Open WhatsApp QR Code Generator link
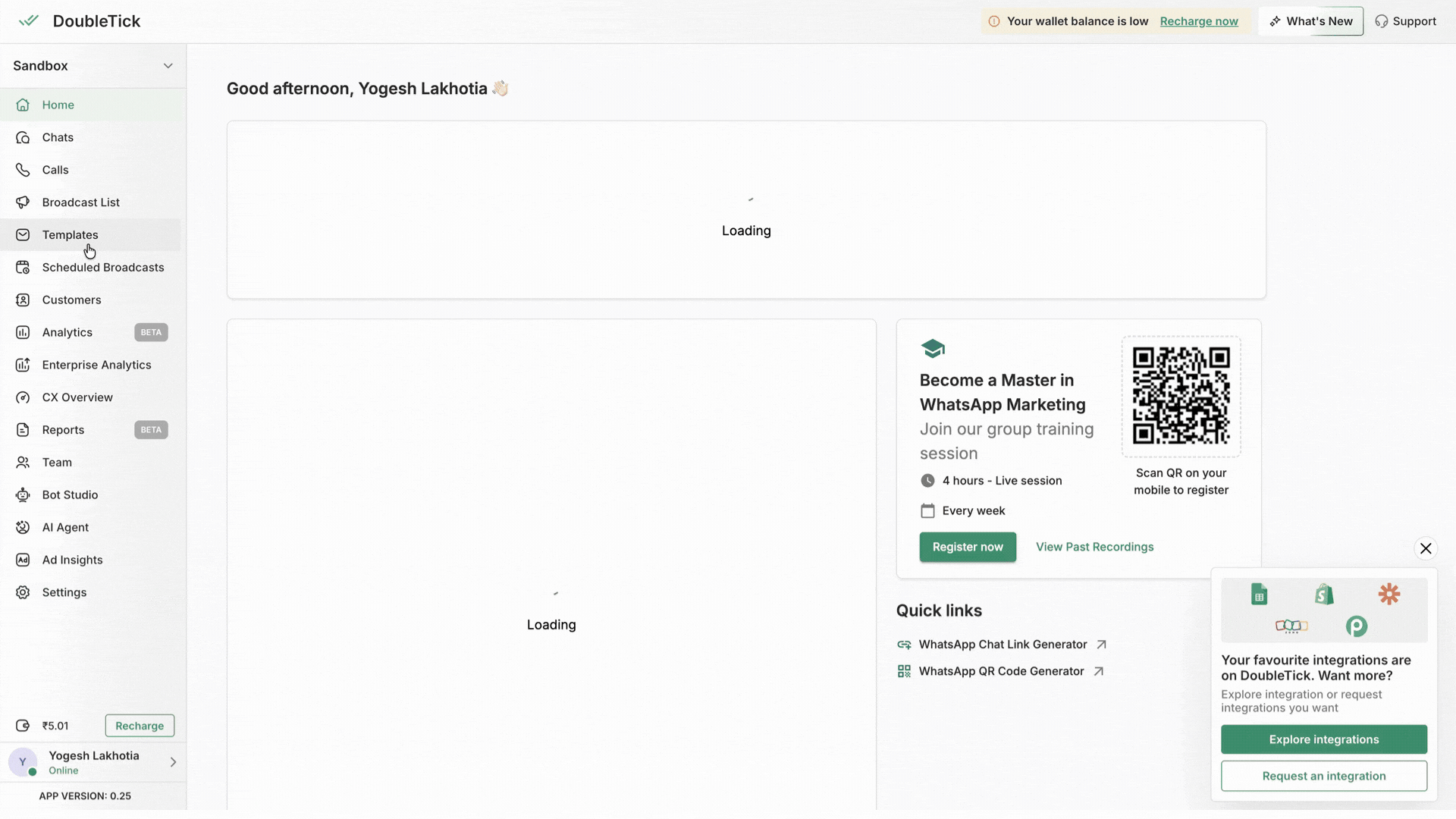Viewport: 1456px width, 819px height. click(x=1001, y=672)
